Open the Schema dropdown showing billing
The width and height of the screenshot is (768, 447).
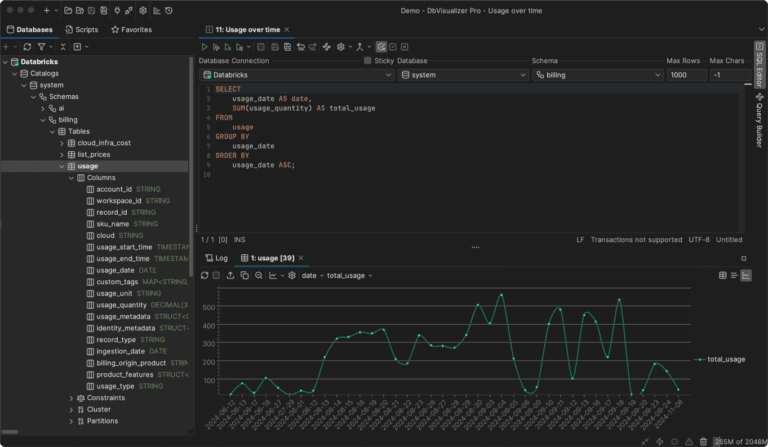pos(598,75)
